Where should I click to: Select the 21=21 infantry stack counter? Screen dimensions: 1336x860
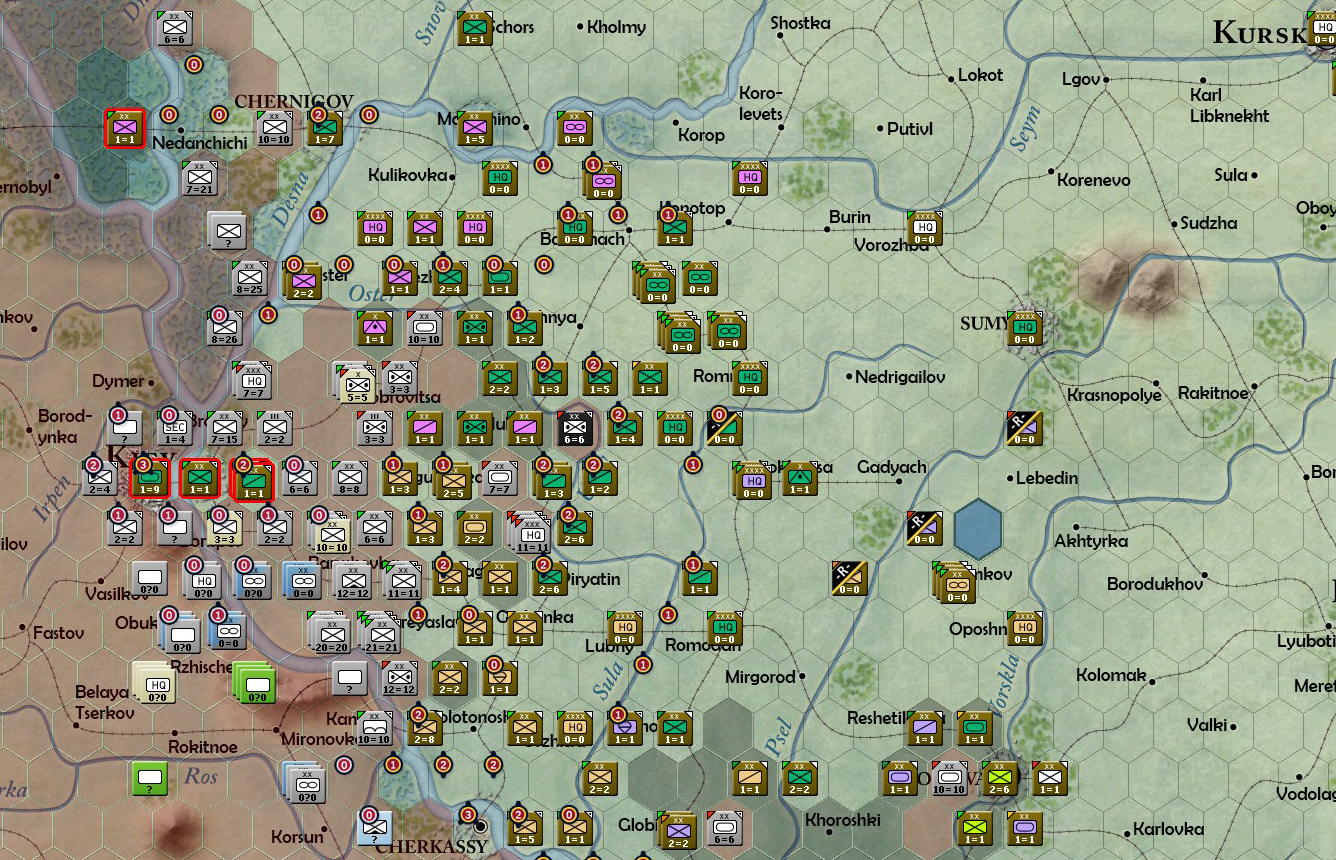click(x=381, y=633)
